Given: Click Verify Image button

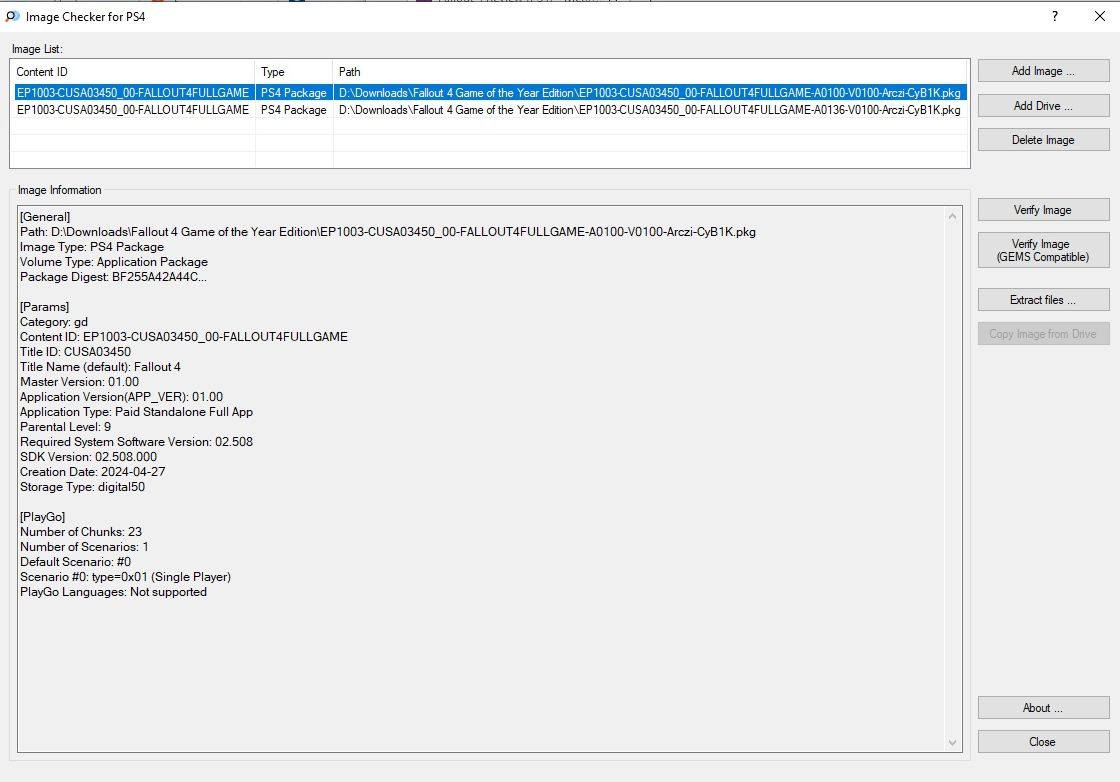Looking at the screenshot, I should tap(1043, 210).
